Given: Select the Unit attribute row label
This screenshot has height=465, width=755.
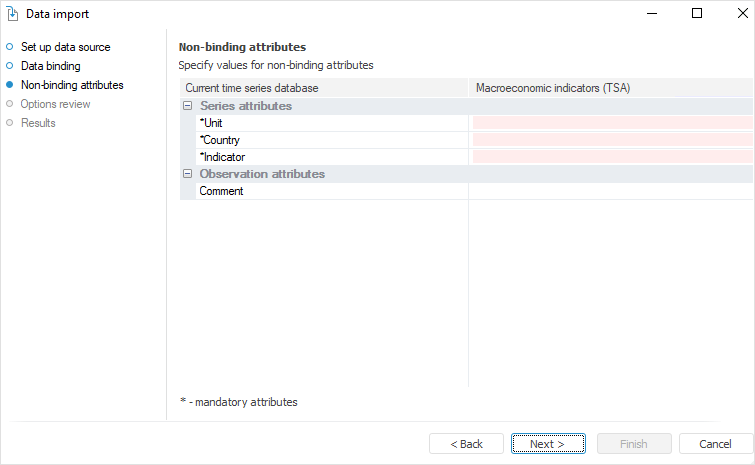Looking at the screenshot, I should point(212,123).
